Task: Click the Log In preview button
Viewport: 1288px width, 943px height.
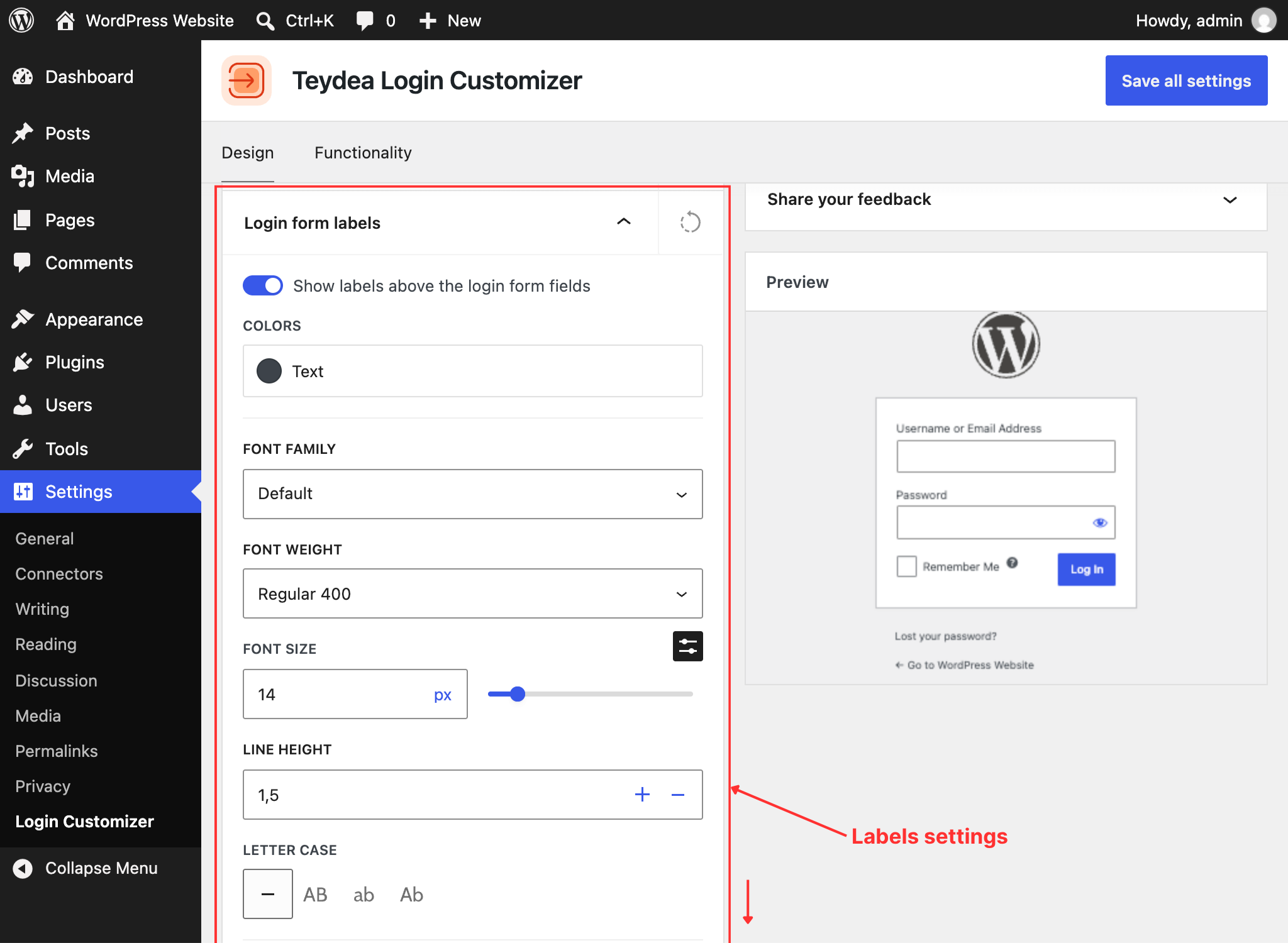Action: point(1086,569)
